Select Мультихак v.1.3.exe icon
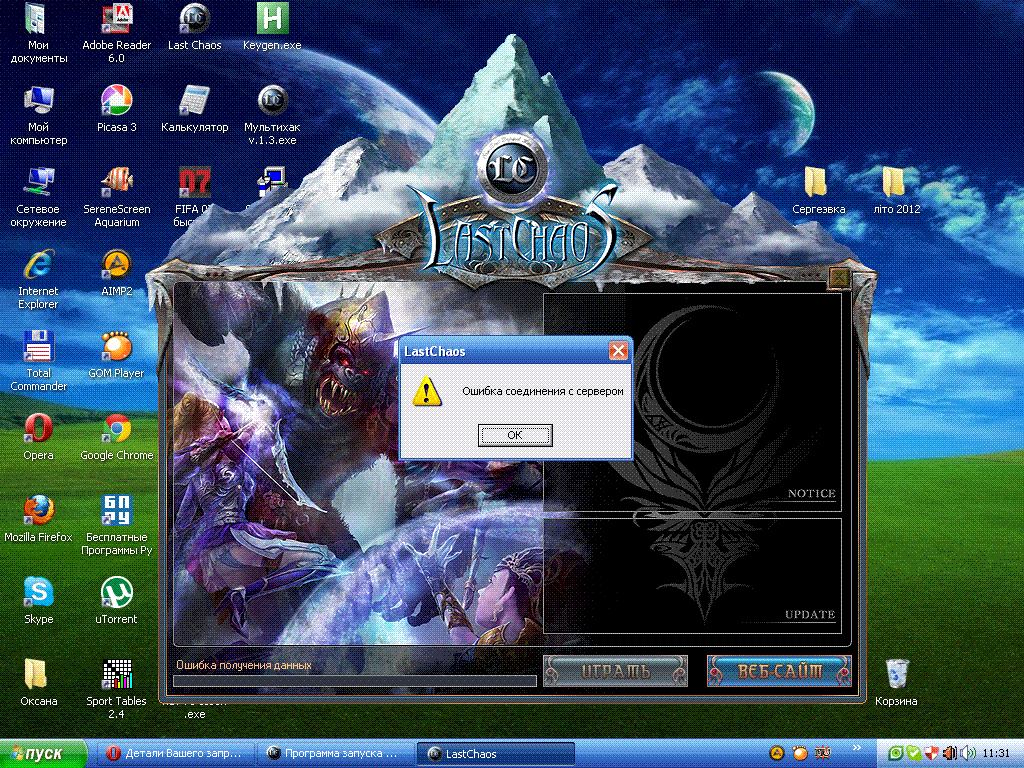 point(272,116)
